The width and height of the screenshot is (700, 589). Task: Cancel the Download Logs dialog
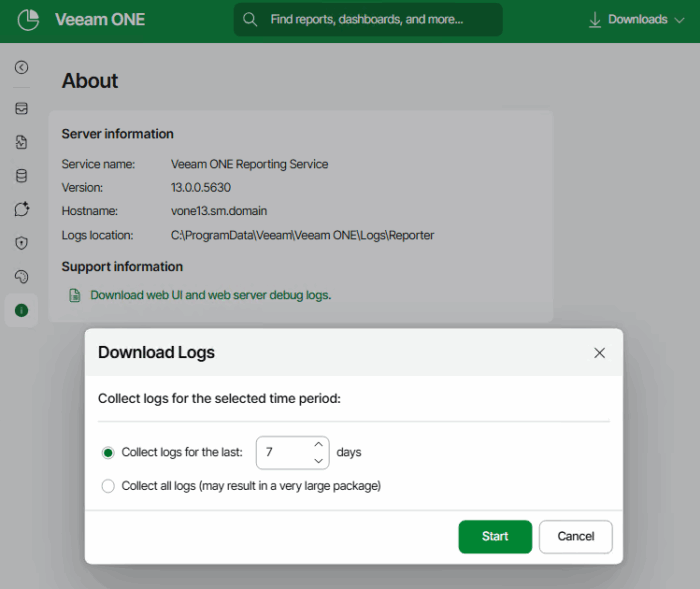(575, 536)
